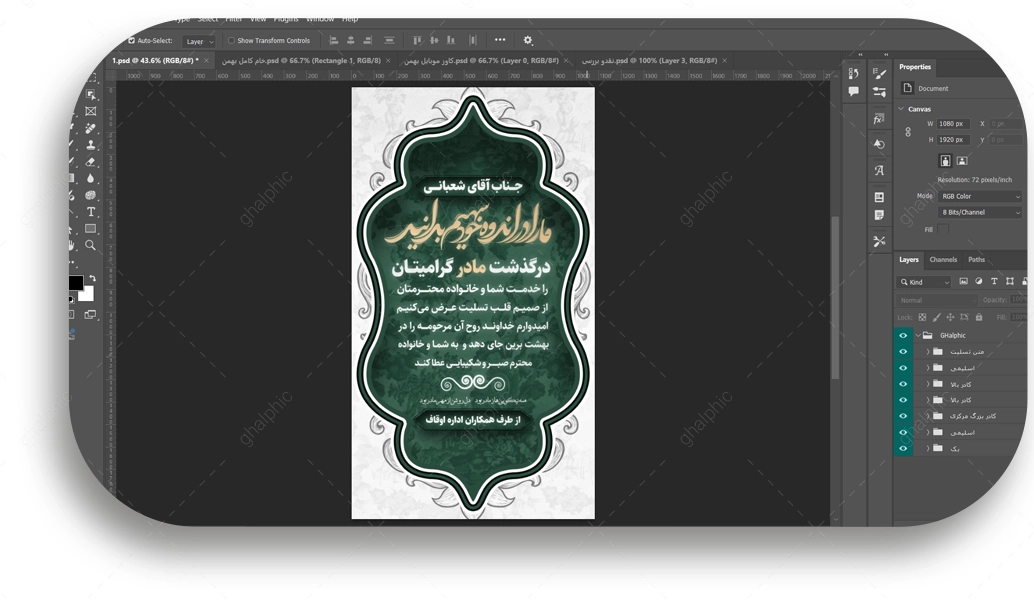Open the Styles fx panel icon
The image size is (1034, 602).
pyautogui.click(x=879, y=119)
